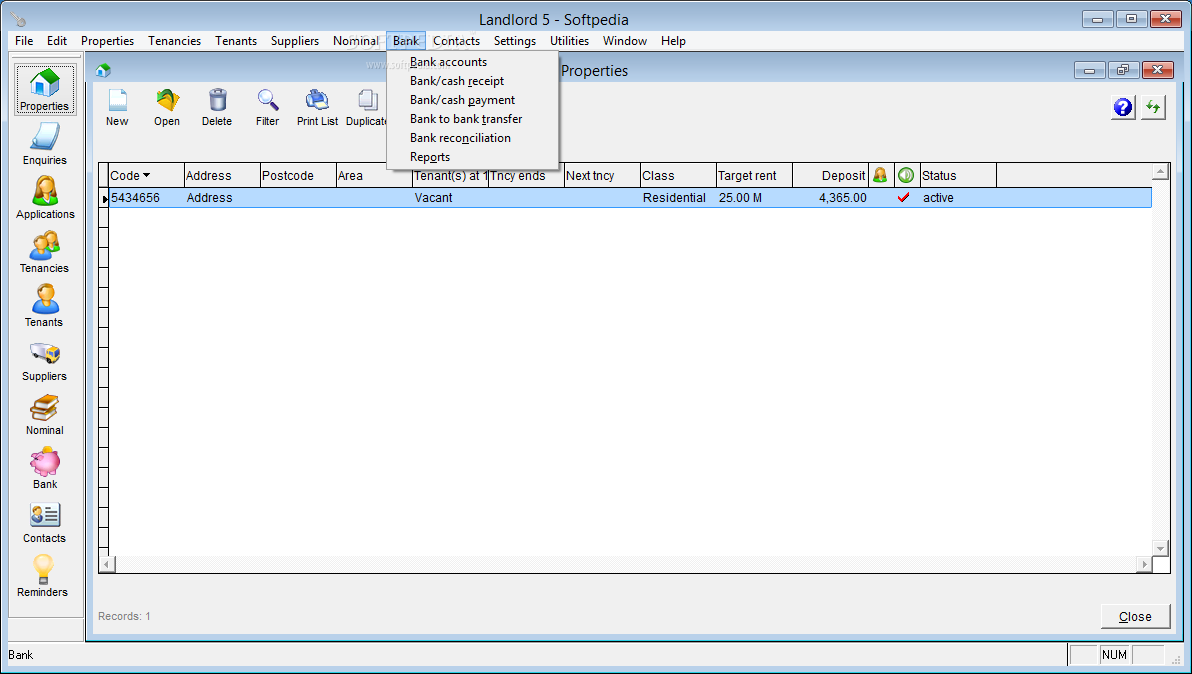Open the Help menu
This screenshot has height=674, width=1192.
(x=674, y=41)
